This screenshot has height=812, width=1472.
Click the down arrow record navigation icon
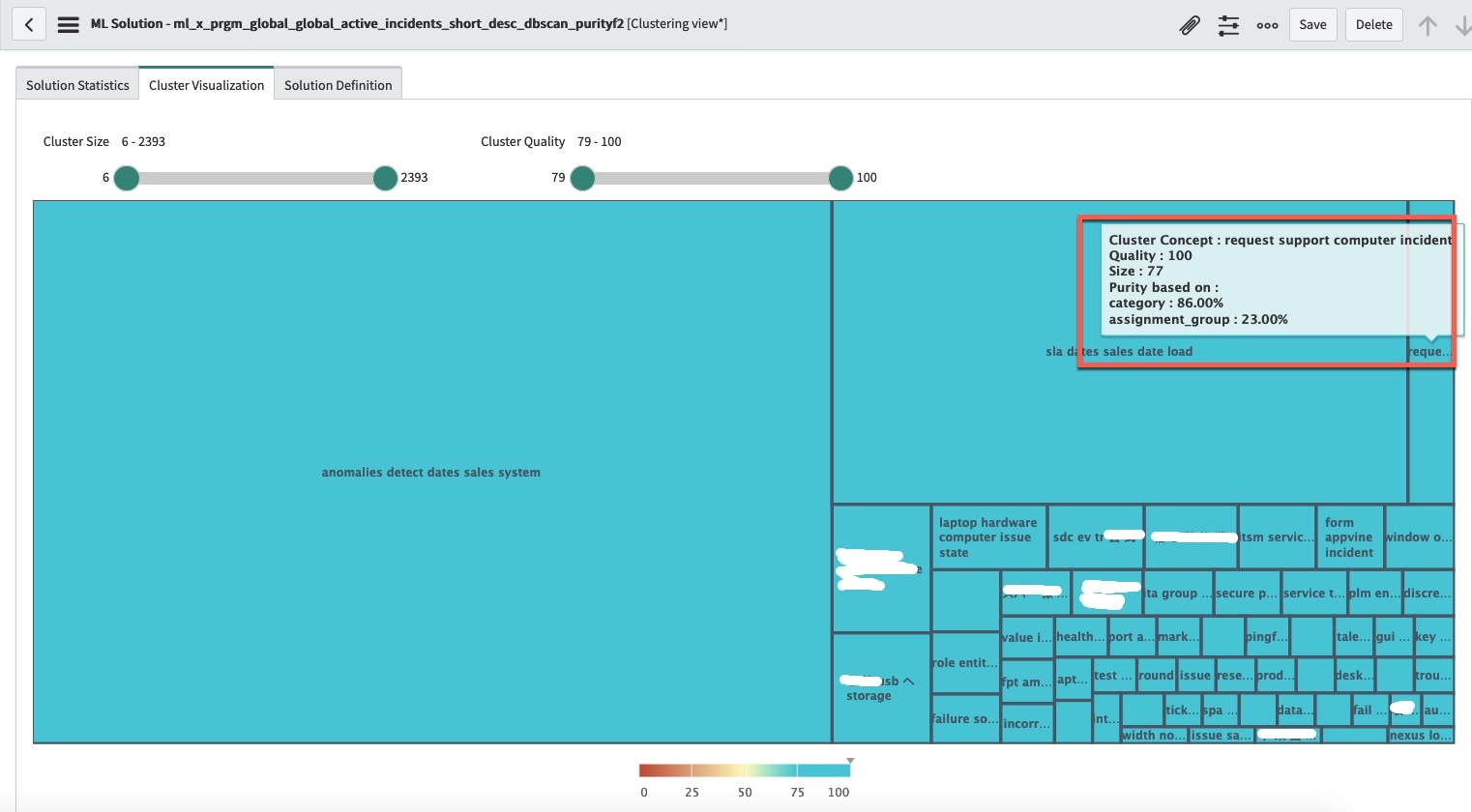click(1463, 25)
